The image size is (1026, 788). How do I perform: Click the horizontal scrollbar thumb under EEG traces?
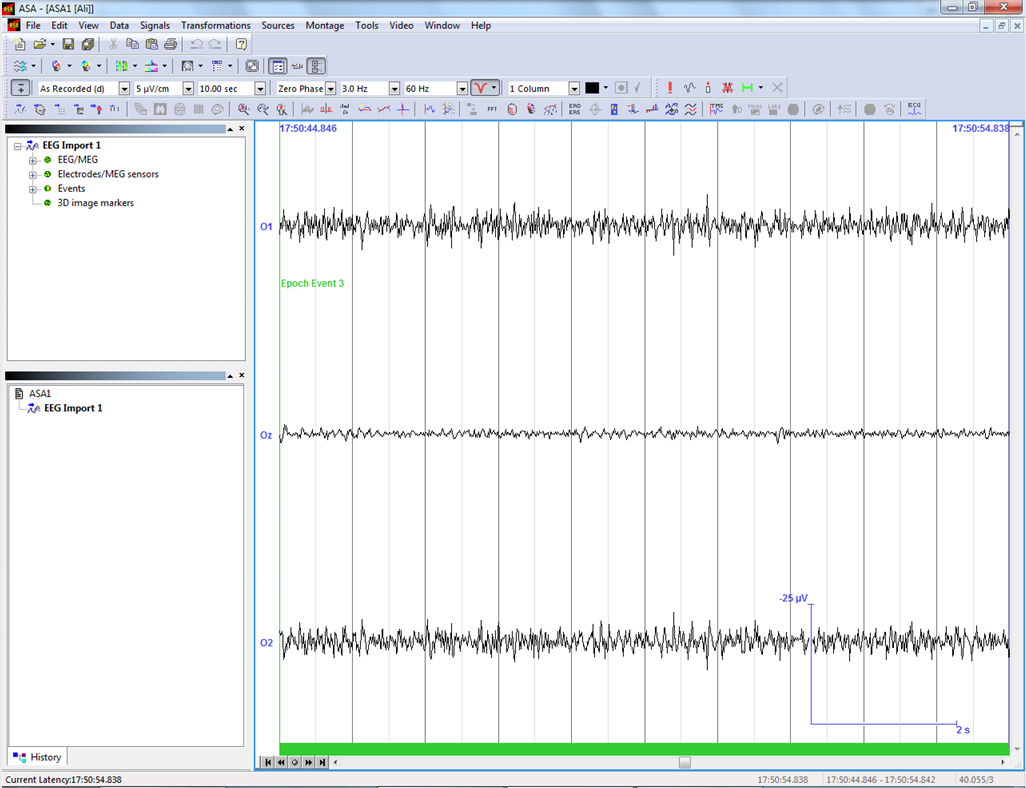[684, 762]
